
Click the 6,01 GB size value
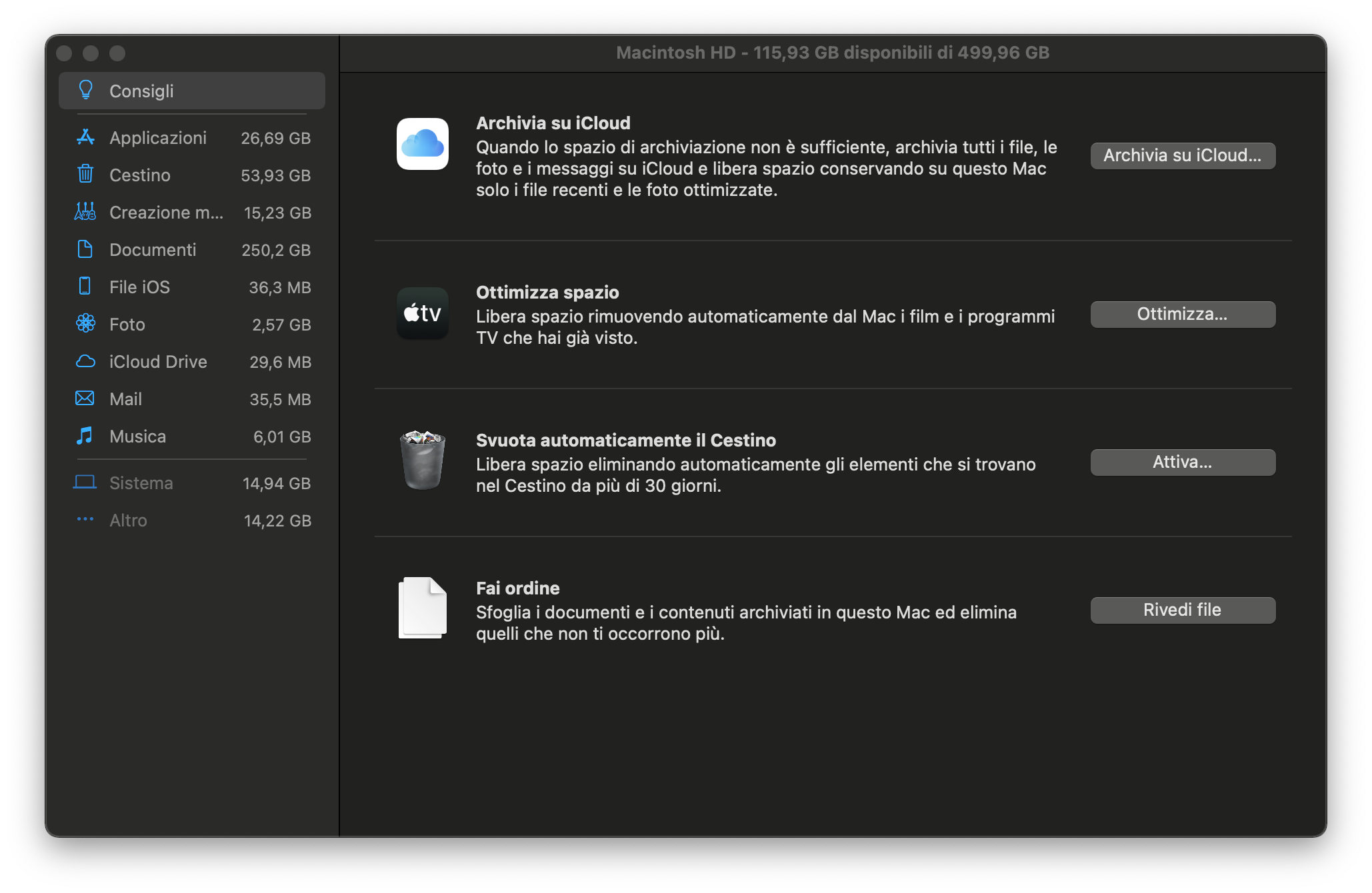(282, 437)
